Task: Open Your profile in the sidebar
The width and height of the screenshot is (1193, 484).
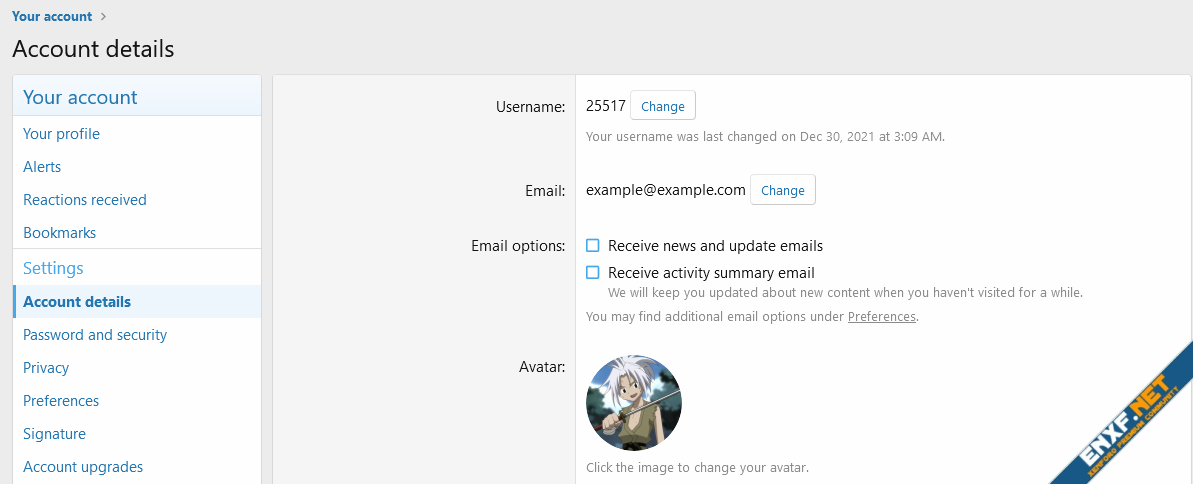Action: pyautogui.click(x=61, y=134)
